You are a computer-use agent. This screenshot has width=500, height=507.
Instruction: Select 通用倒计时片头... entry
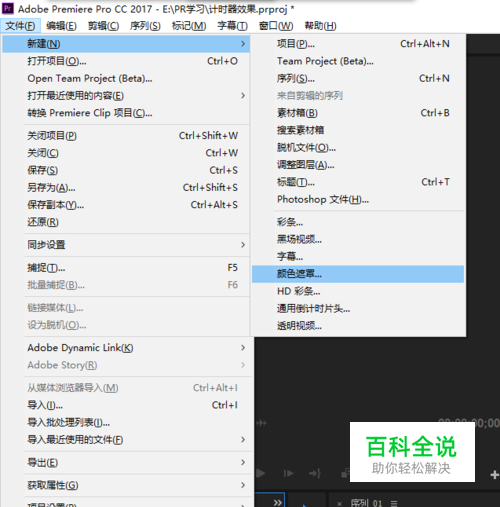pyautogui.click(x=358, y=309)
